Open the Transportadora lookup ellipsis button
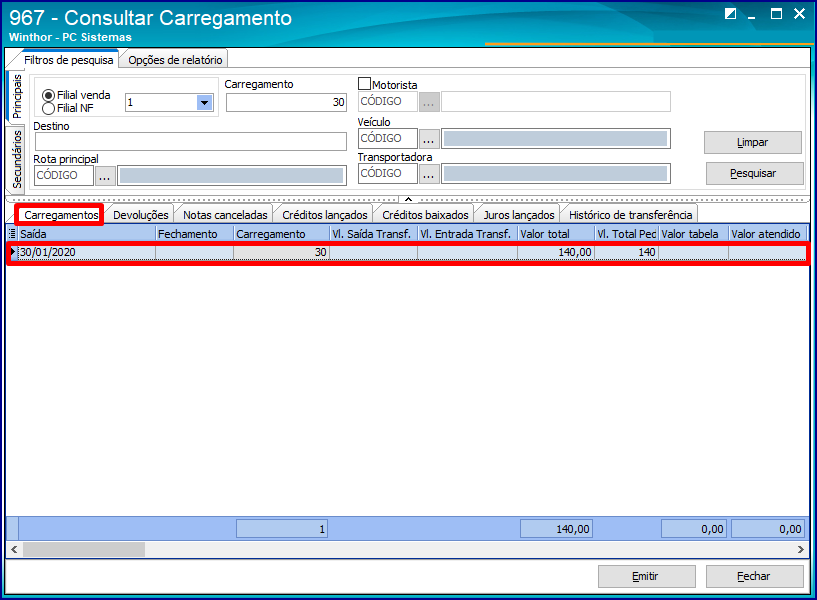 [428, 174]
